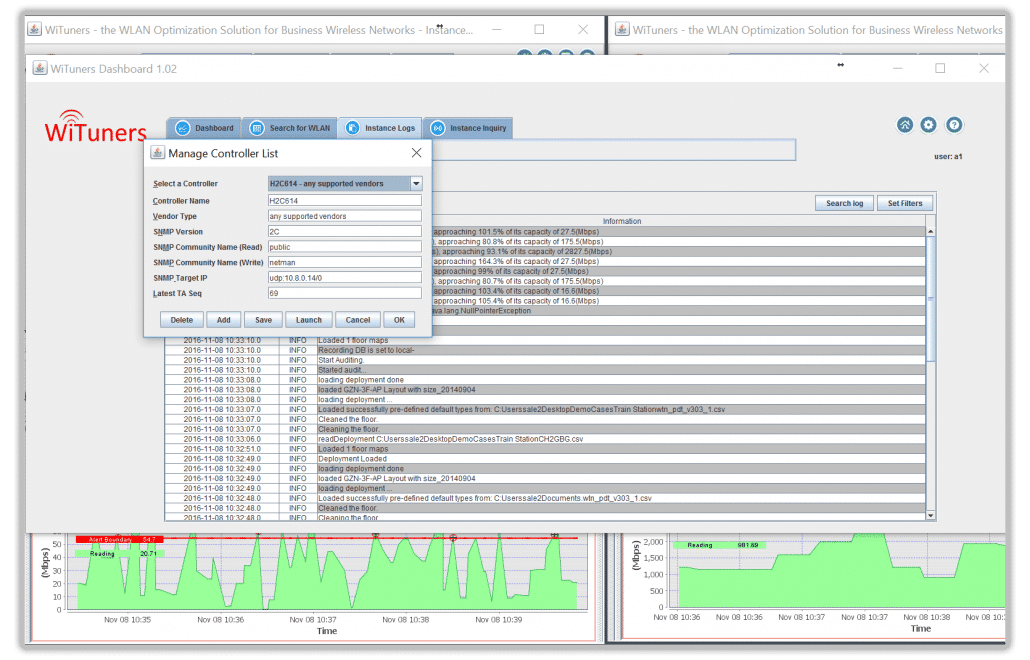
Task: Confirm the dialog with OK
Action: 399,320
